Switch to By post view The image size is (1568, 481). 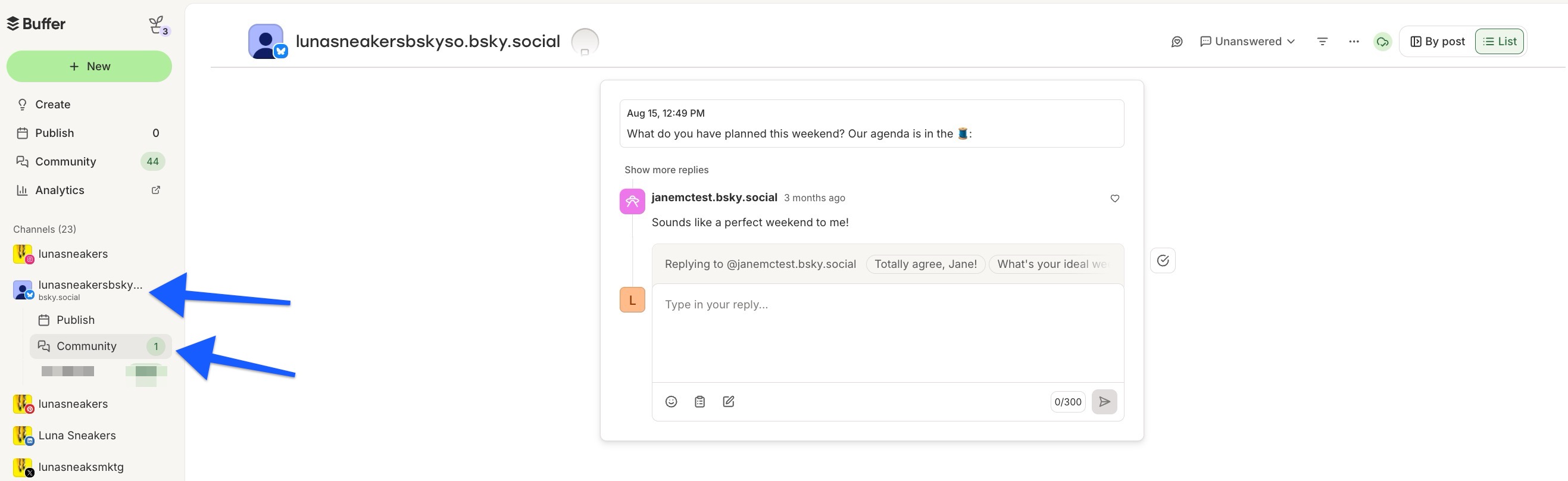tap(1437, 42)
